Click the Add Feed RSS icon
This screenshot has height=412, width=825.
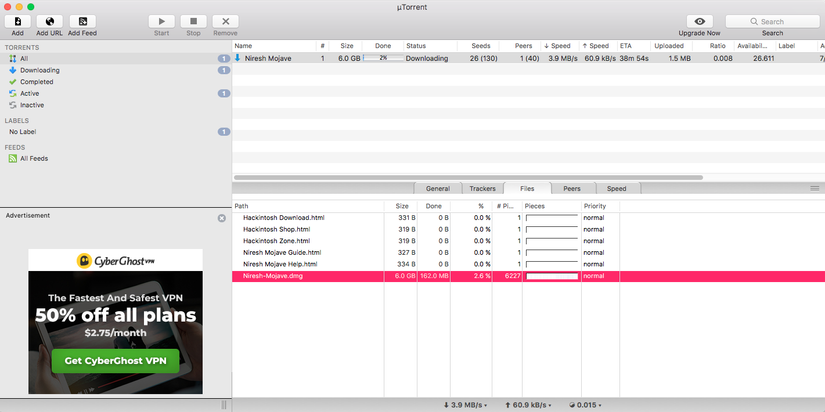click(x=82, y=22)
